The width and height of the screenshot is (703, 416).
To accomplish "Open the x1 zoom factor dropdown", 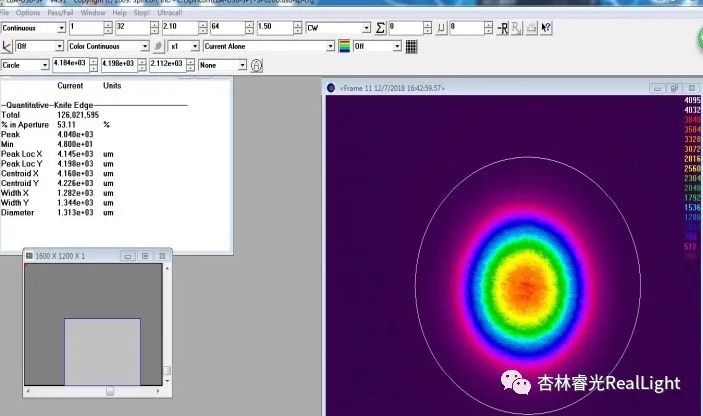I will [190, 46].
